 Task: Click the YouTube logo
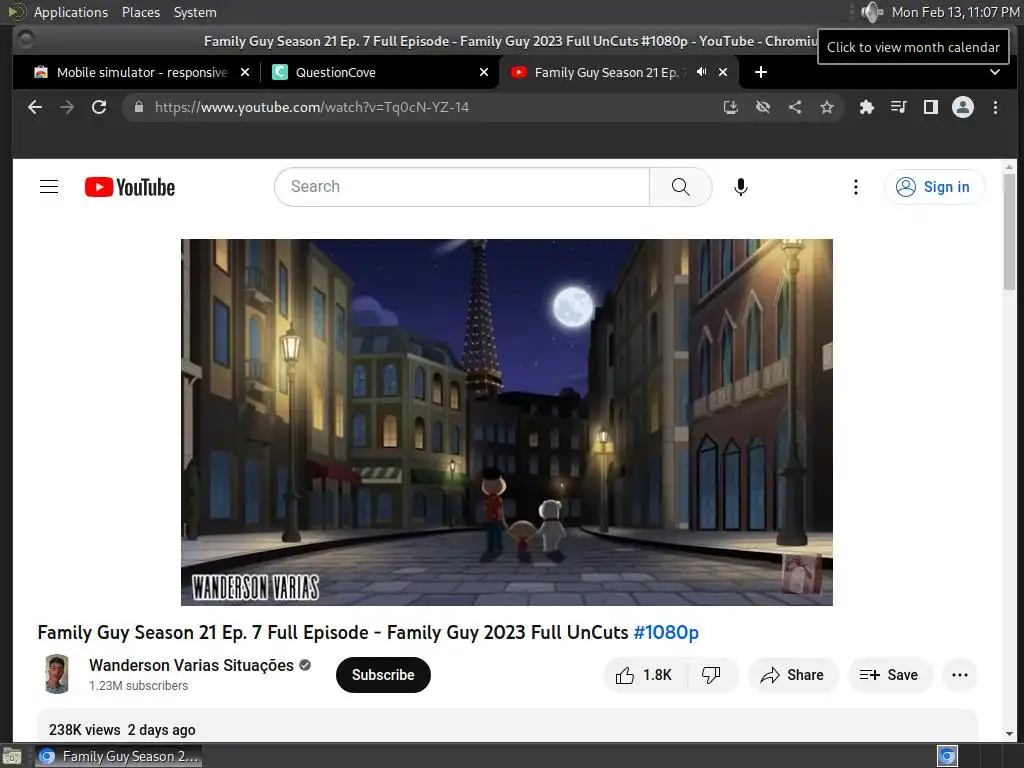click(x=130, y=187)
